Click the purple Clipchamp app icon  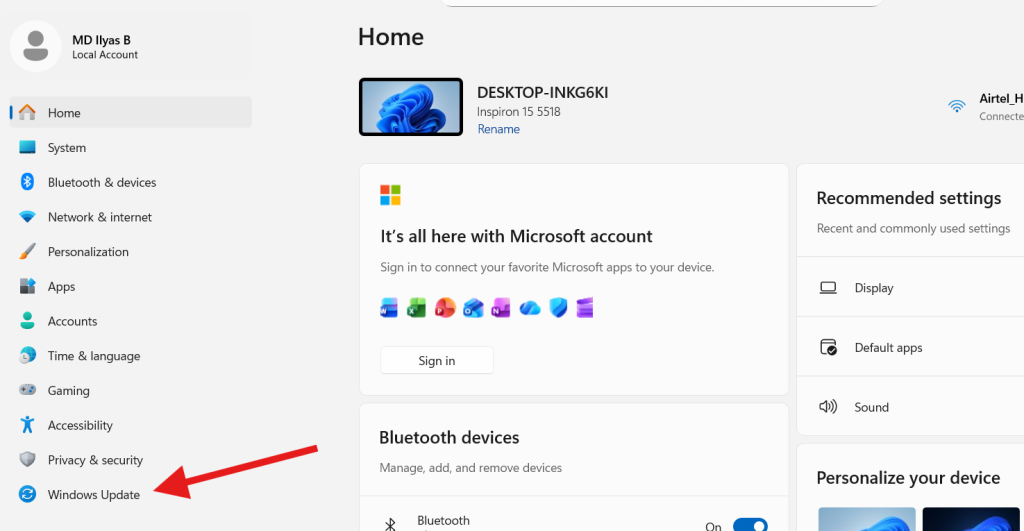(584, 308)
